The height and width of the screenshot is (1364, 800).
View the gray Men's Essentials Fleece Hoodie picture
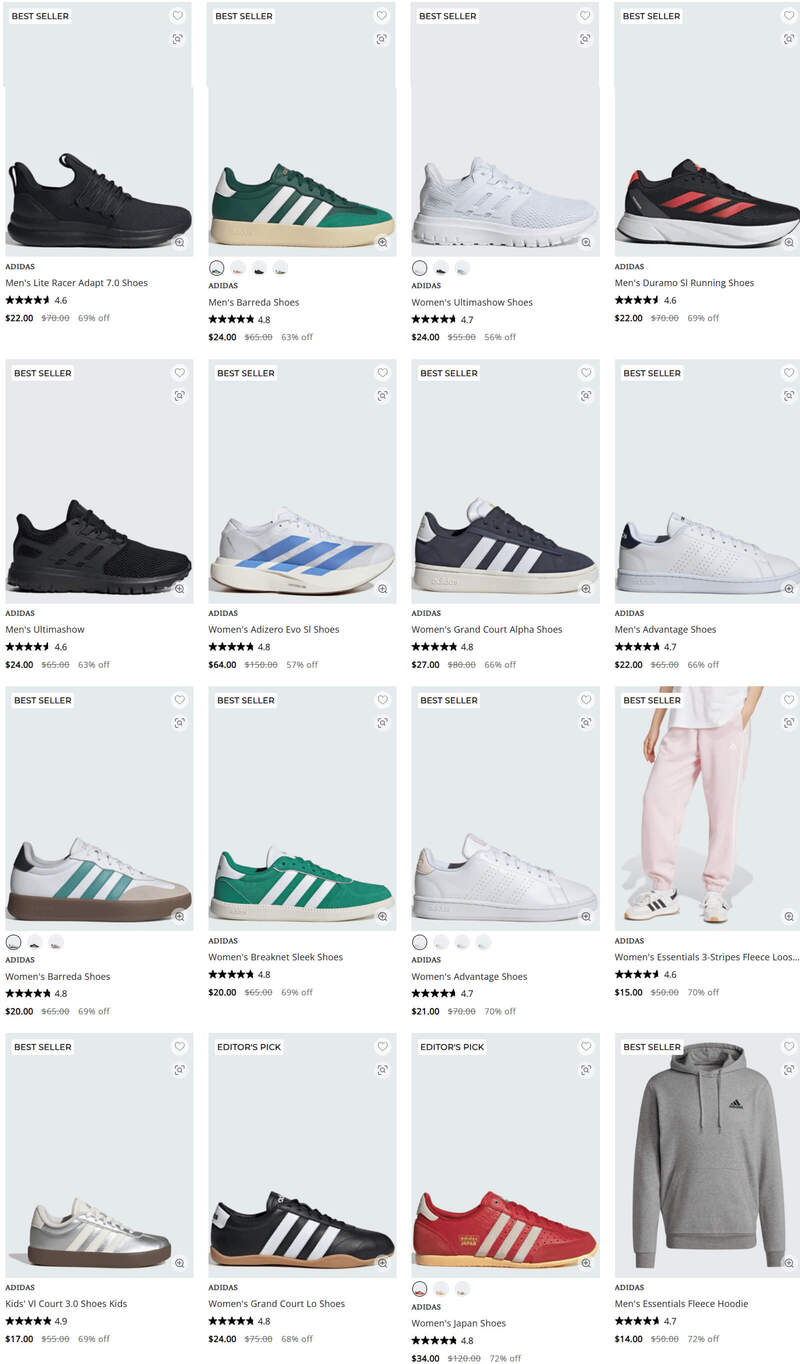(708, 1156)
